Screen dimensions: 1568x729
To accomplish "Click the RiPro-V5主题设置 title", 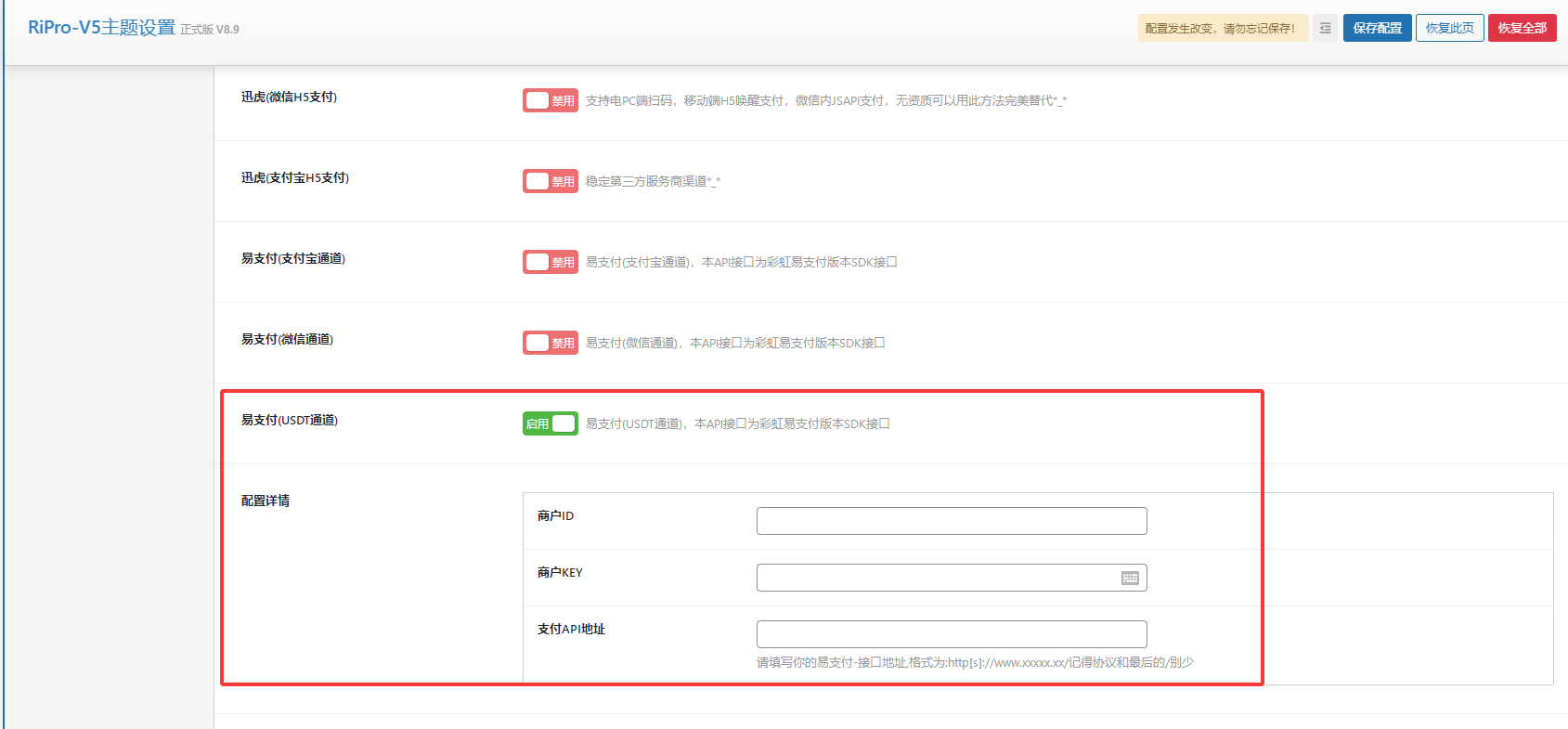I will coord(101,27).
